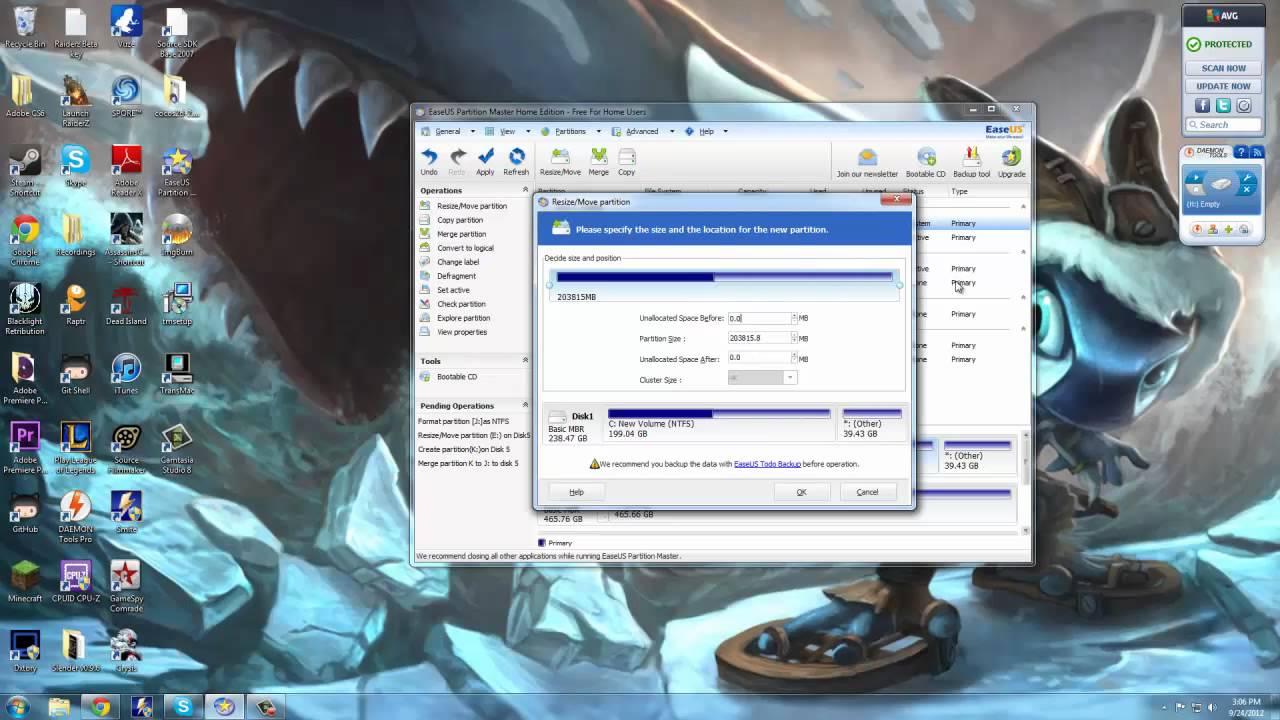
Task: Click AVG gadget Twitter icon
Action: point(1223,105)
